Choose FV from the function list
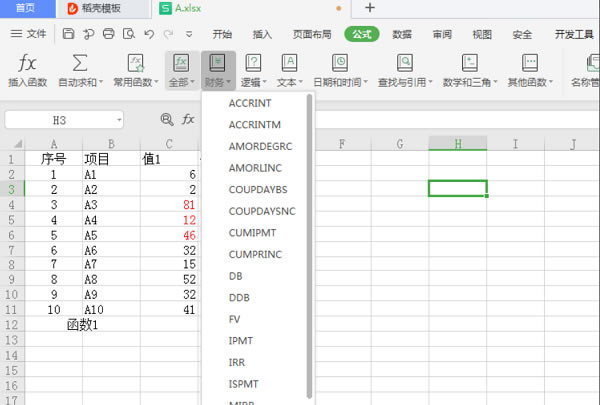Viewport: 600px width, 405px height. (x=234, y=319)
